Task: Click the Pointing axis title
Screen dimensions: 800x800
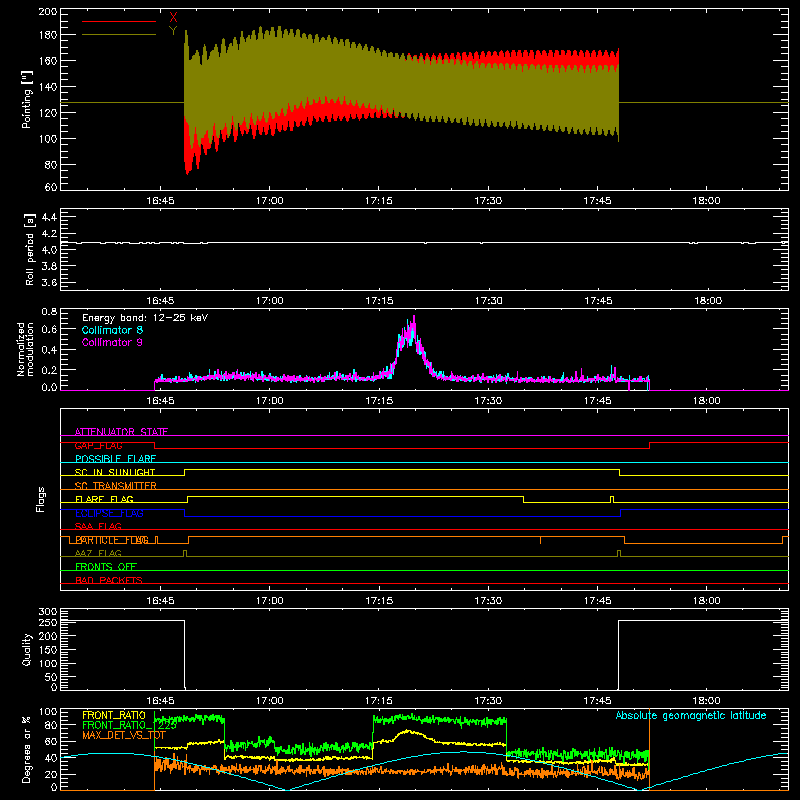Action: pos(27,99)
